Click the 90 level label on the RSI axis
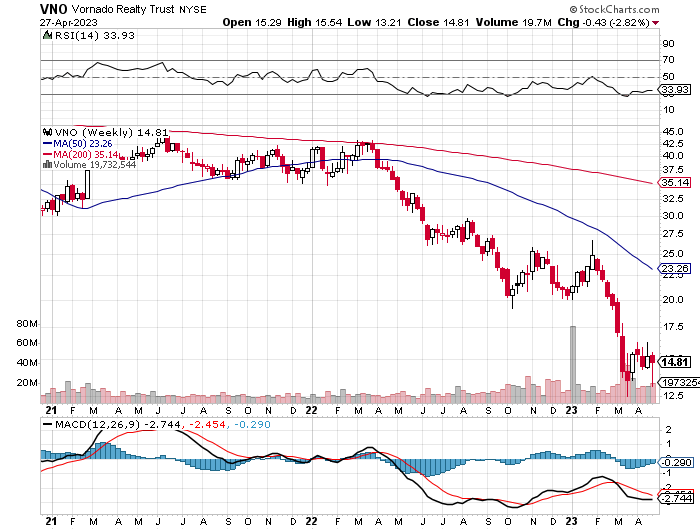This screenshot has height=530, width=700. pos(669,44)
